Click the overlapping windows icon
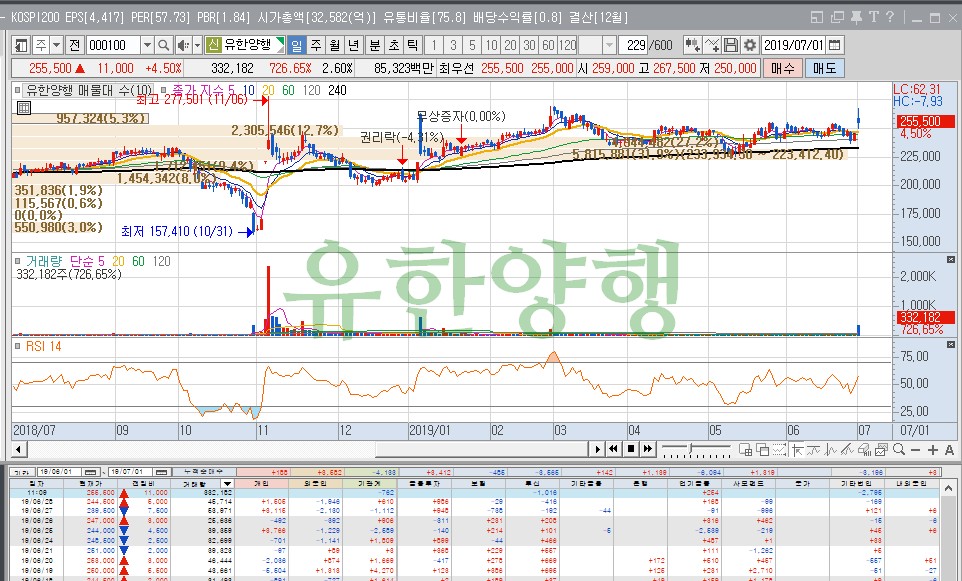This screenshot has width=962, height=581. click(763, 450)
